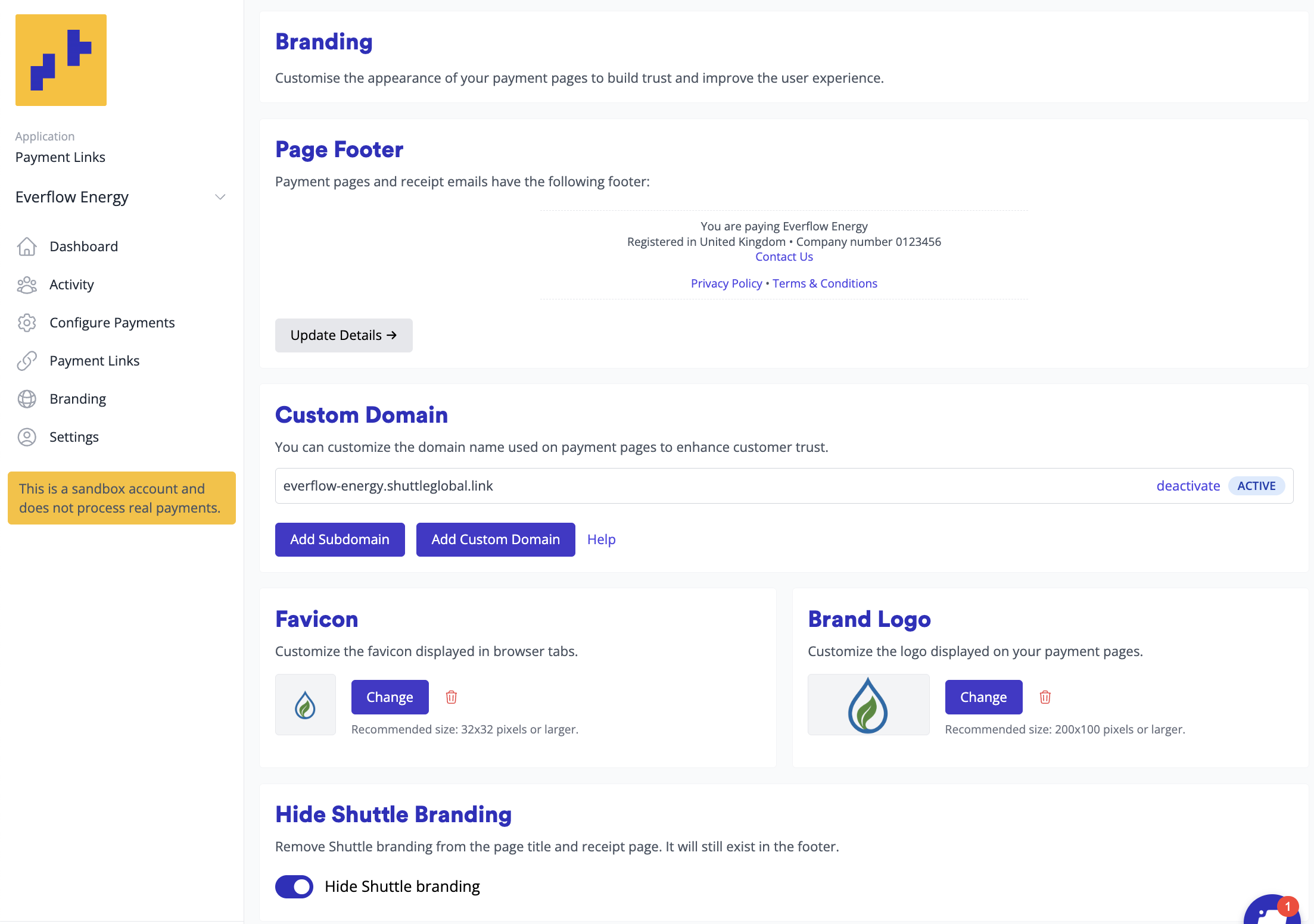
Task: Toggle Hide Shuttle branding switch
Action: tap(294, 886)
